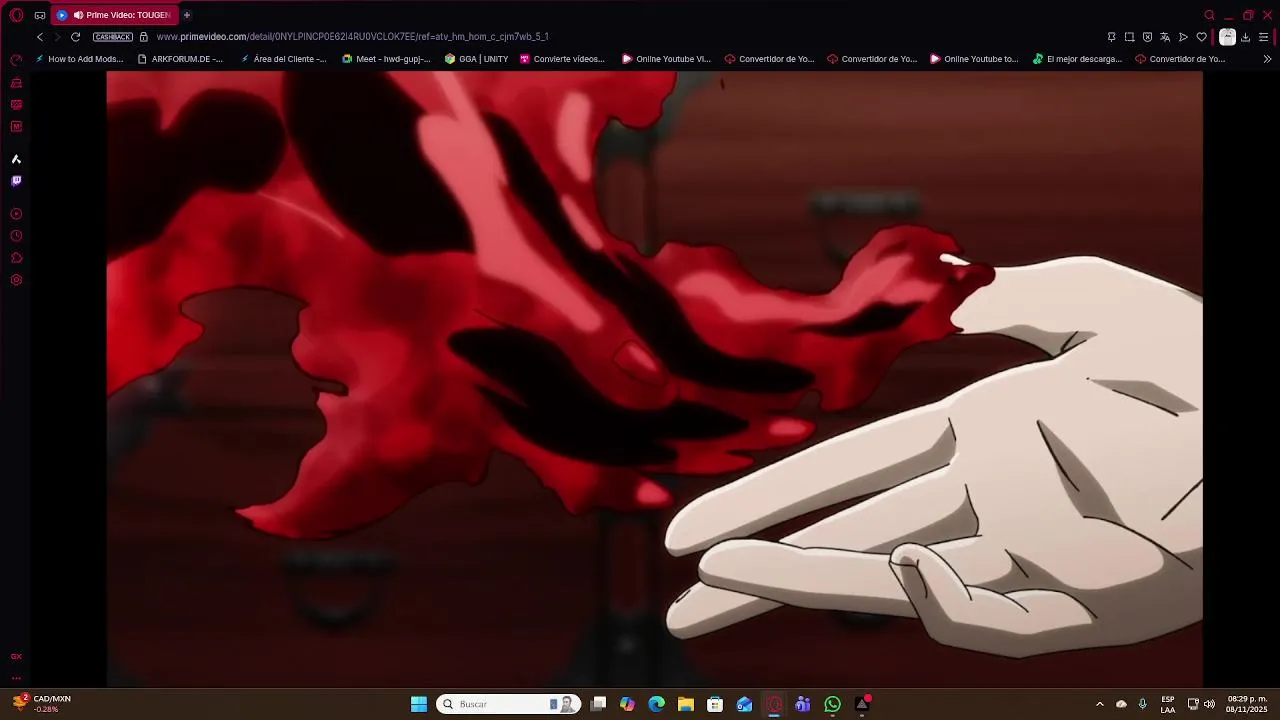Switch to the Prime Video: TOUGEN tab

116,15
